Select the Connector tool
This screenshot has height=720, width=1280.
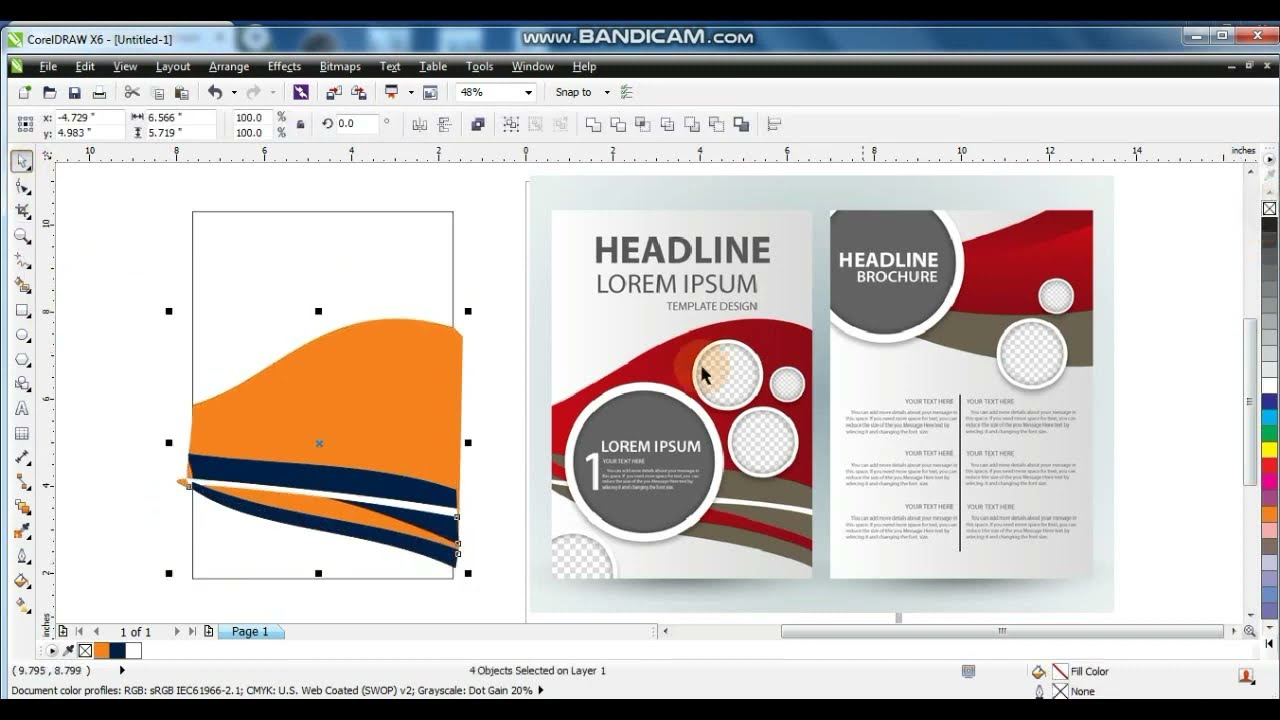pos(22,482)
